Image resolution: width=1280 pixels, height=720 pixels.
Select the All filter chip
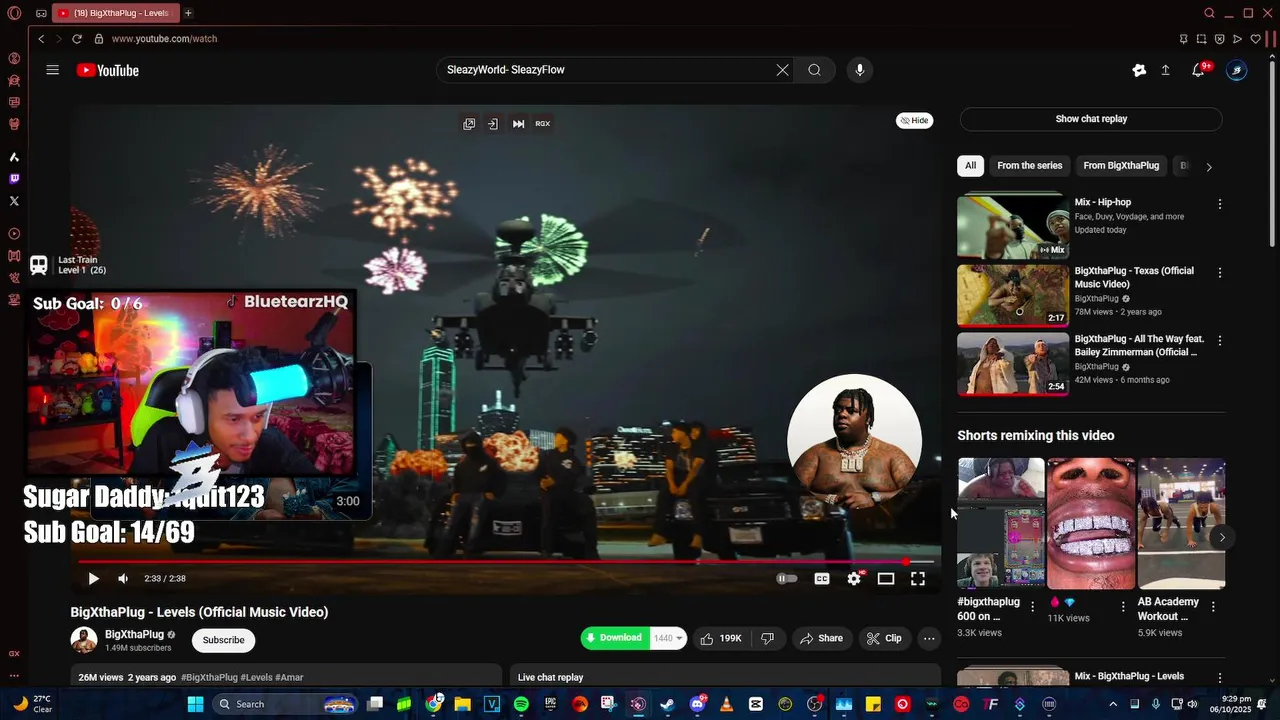coord(970,166)
